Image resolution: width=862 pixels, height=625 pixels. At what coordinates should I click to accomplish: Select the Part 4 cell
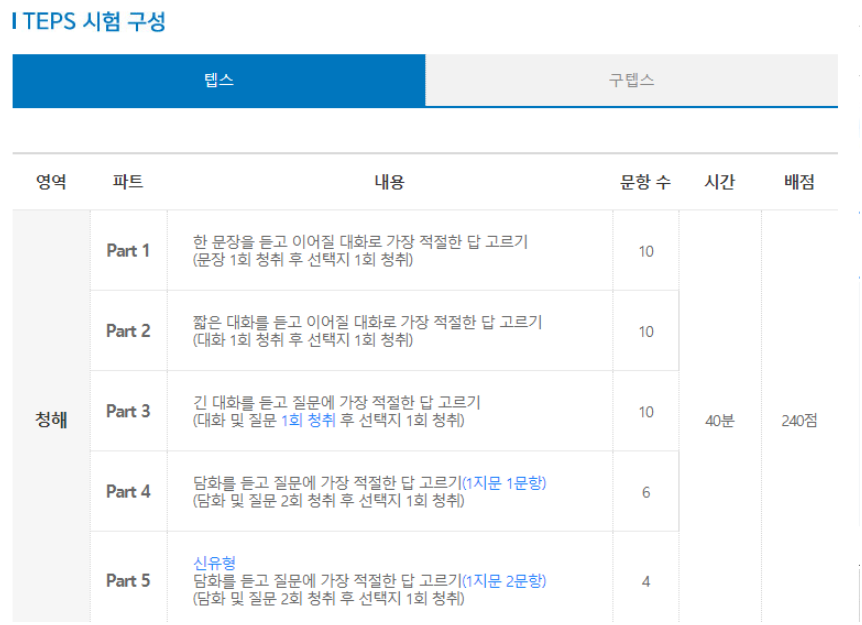click(128, 491)
